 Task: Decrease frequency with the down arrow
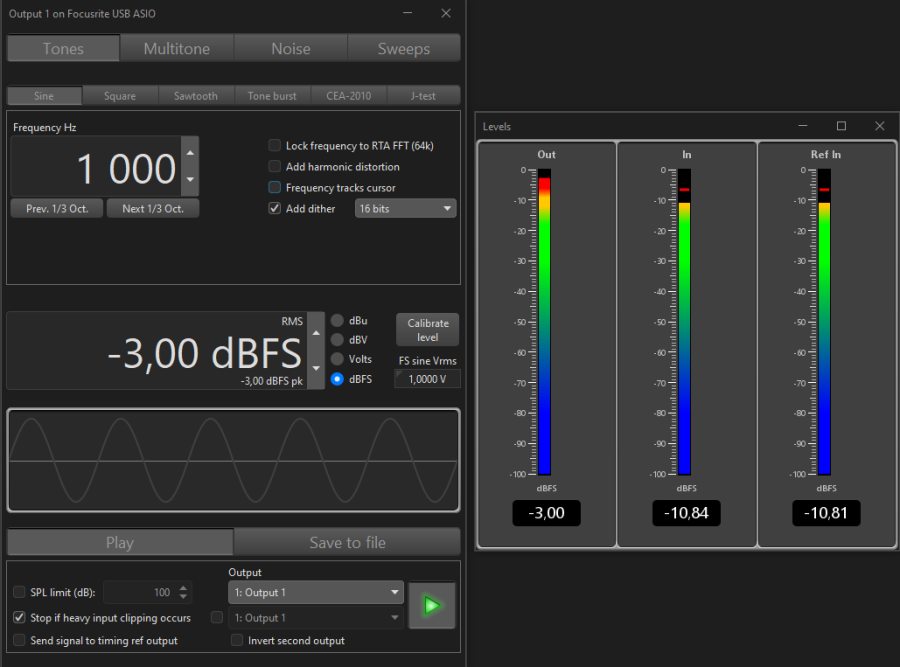point(190,180)
